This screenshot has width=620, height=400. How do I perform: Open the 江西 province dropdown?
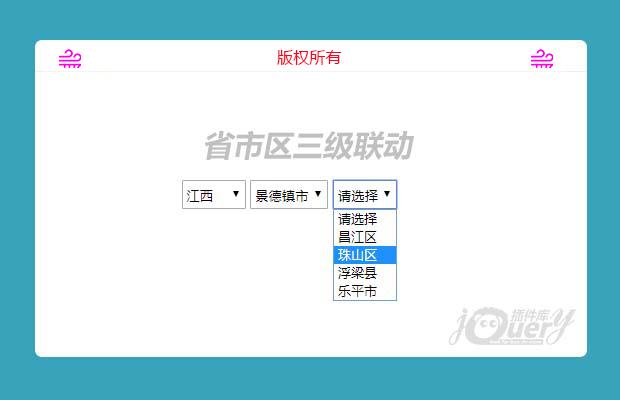click(x=214, y=194)
